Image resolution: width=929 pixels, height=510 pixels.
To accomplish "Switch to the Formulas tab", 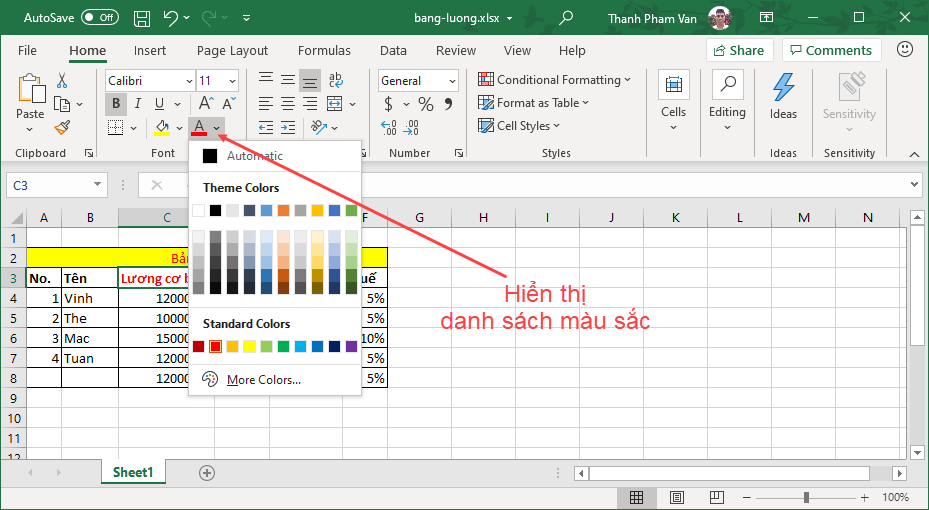I will click(324, 50).
